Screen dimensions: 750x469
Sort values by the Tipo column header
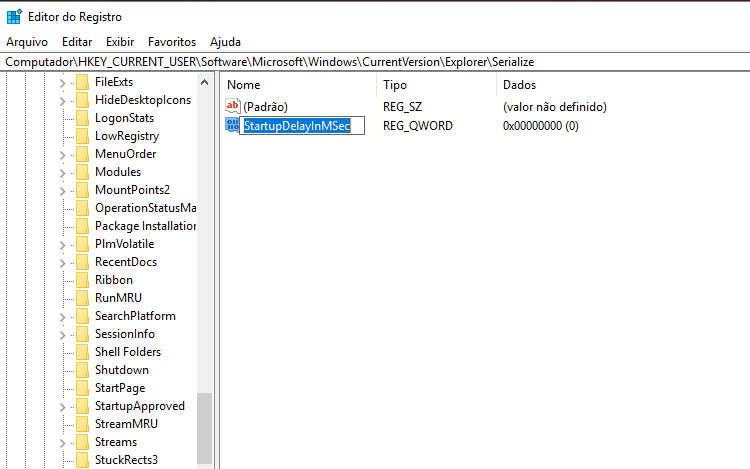tap(436, 85)
